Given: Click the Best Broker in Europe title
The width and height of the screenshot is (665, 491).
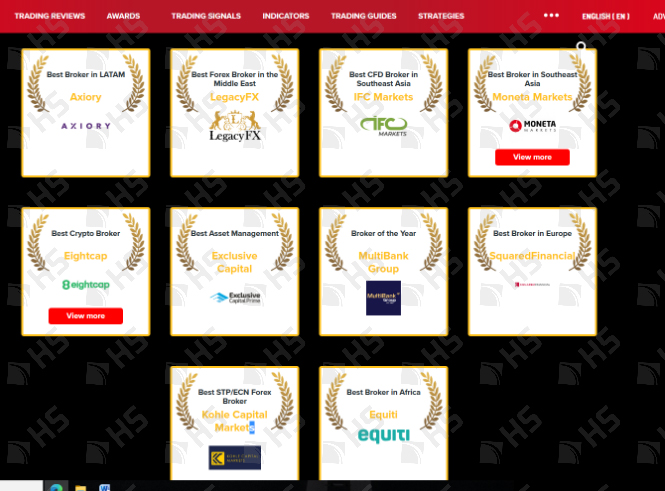Looking at the screenshot, I should (532, 234).
